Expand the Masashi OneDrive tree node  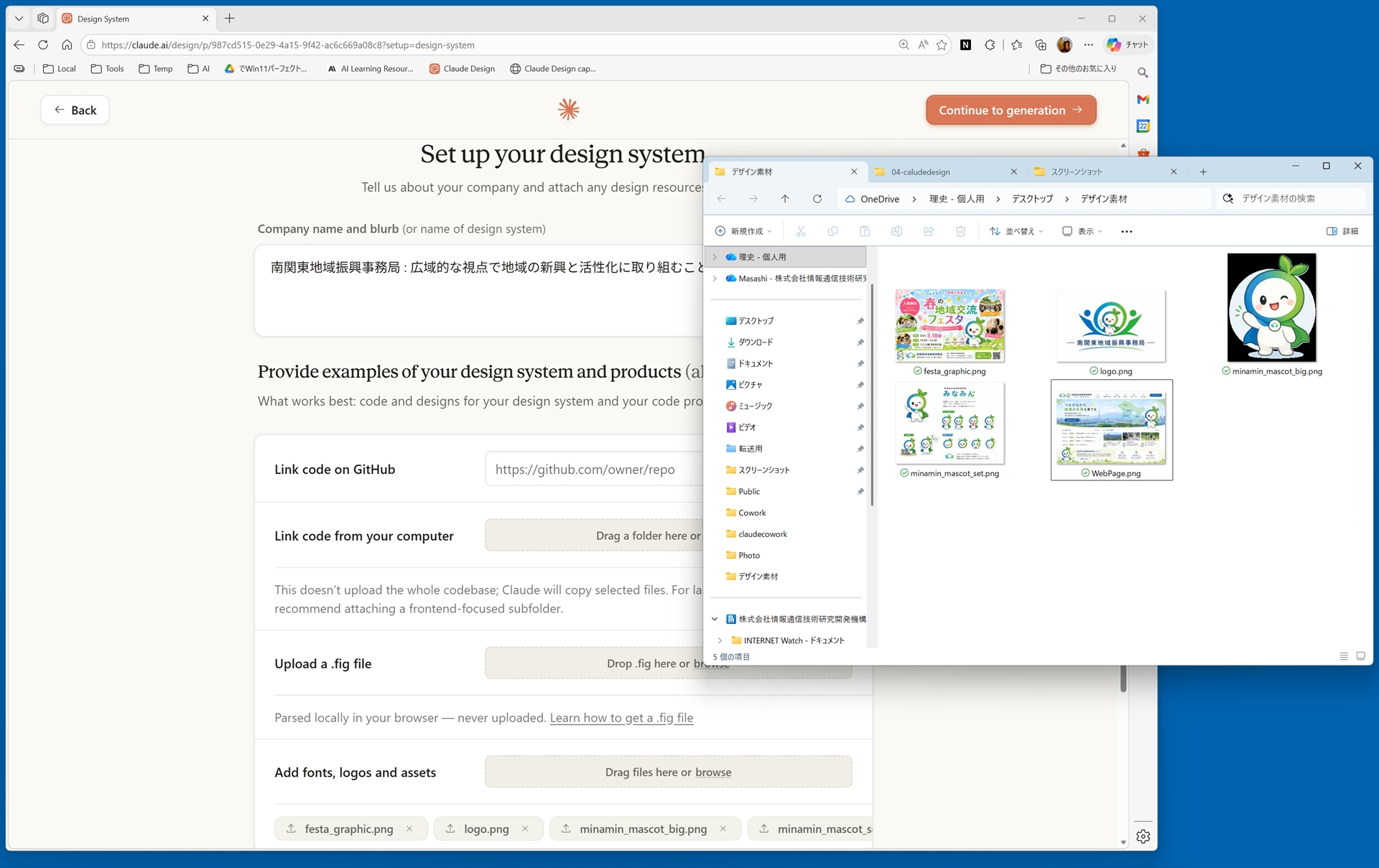tap(715, 279)
